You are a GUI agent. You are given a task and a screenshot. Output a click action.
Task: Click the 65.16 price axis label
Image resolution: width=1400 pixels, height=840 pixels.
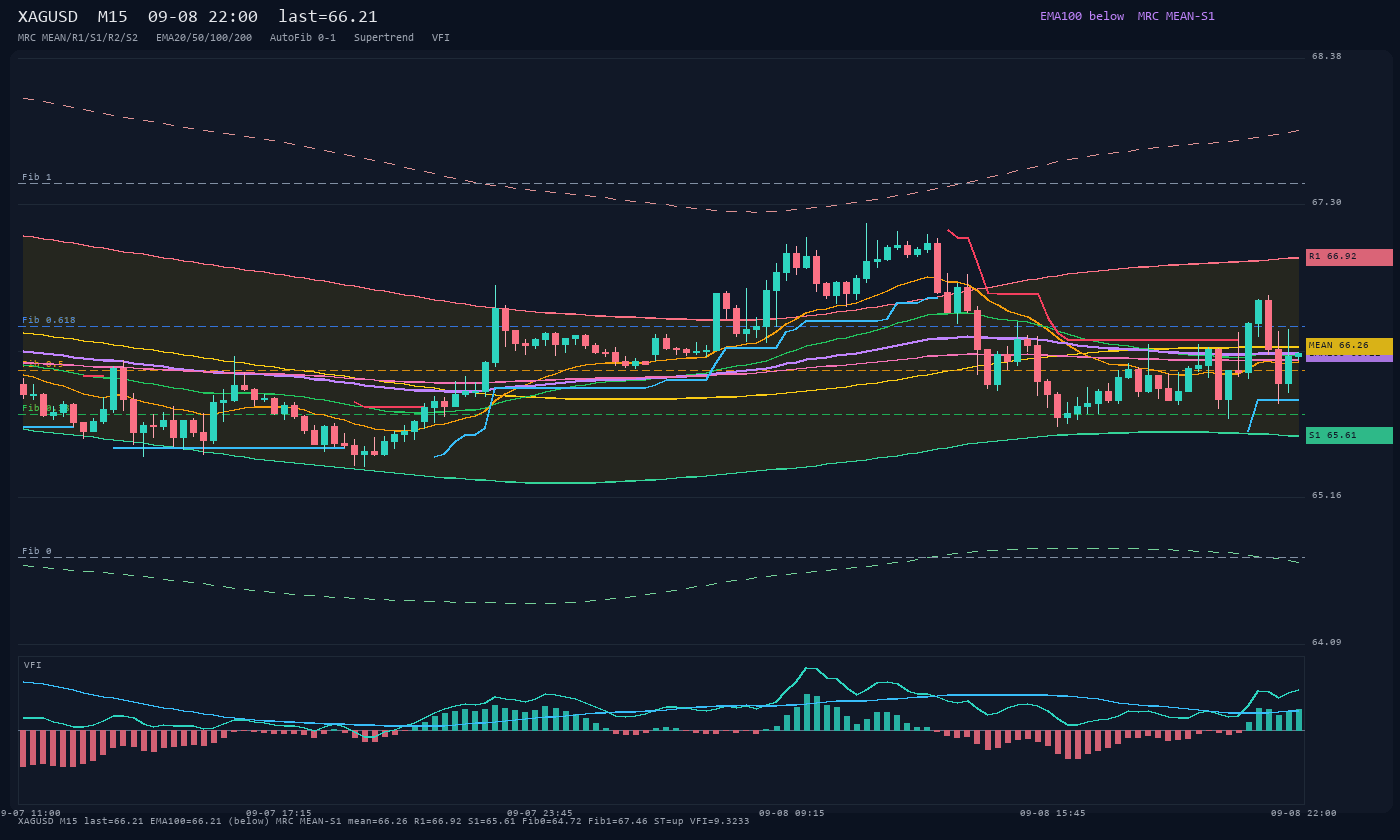pyautogui.click(x=1327, y=495)
